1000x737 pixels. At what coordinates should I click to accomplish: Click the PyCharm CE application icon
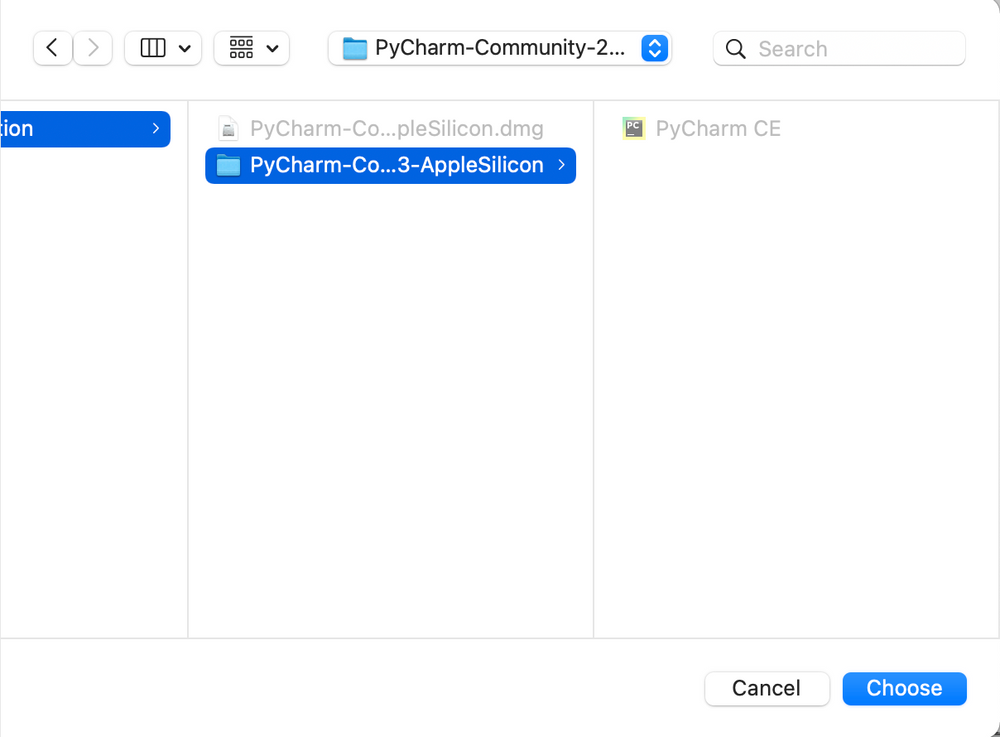click(633, 128)
